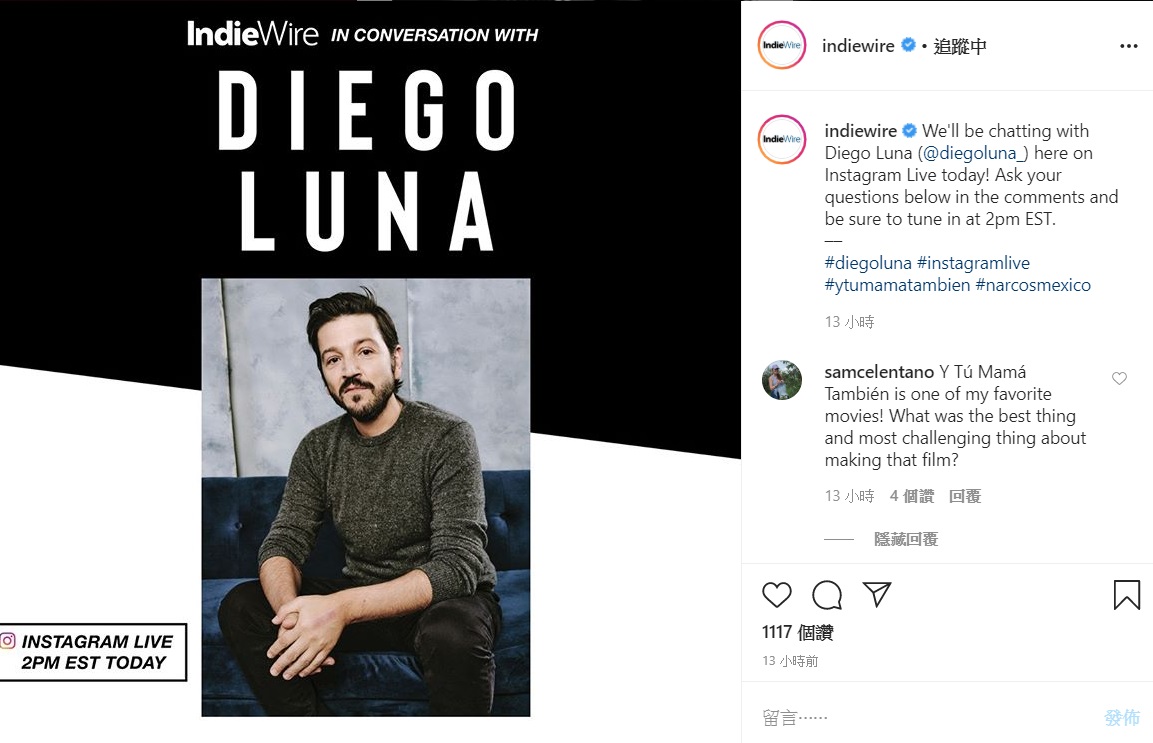Image resolution: width=1153 pixels, height=743 pixels.
Task: Click the indiewire avatar beside the caption
Action: pyautogui.click(x=782, y=139)
